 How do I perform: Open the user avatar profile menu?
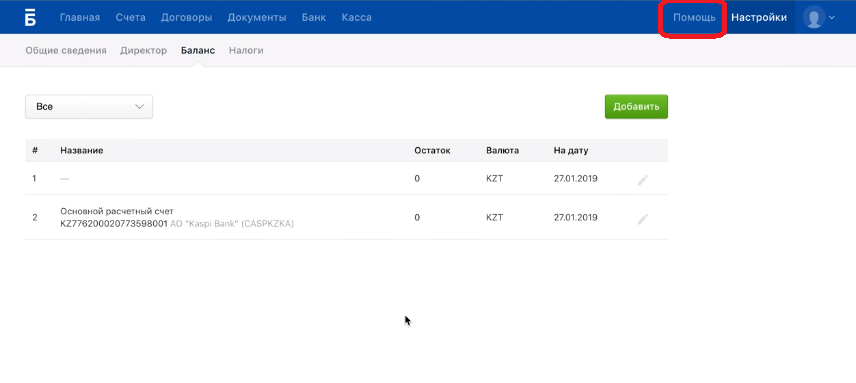click(x=813, y=17)
